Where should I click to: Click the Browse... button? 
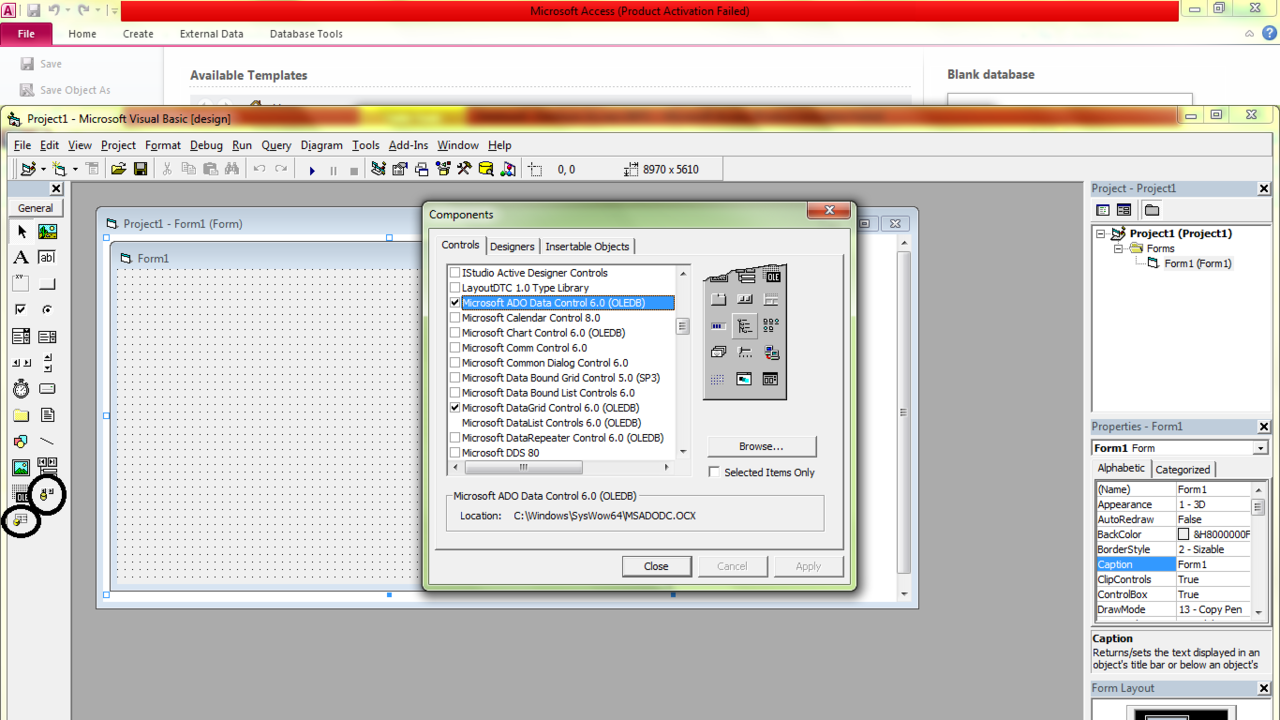coord(762,446)
